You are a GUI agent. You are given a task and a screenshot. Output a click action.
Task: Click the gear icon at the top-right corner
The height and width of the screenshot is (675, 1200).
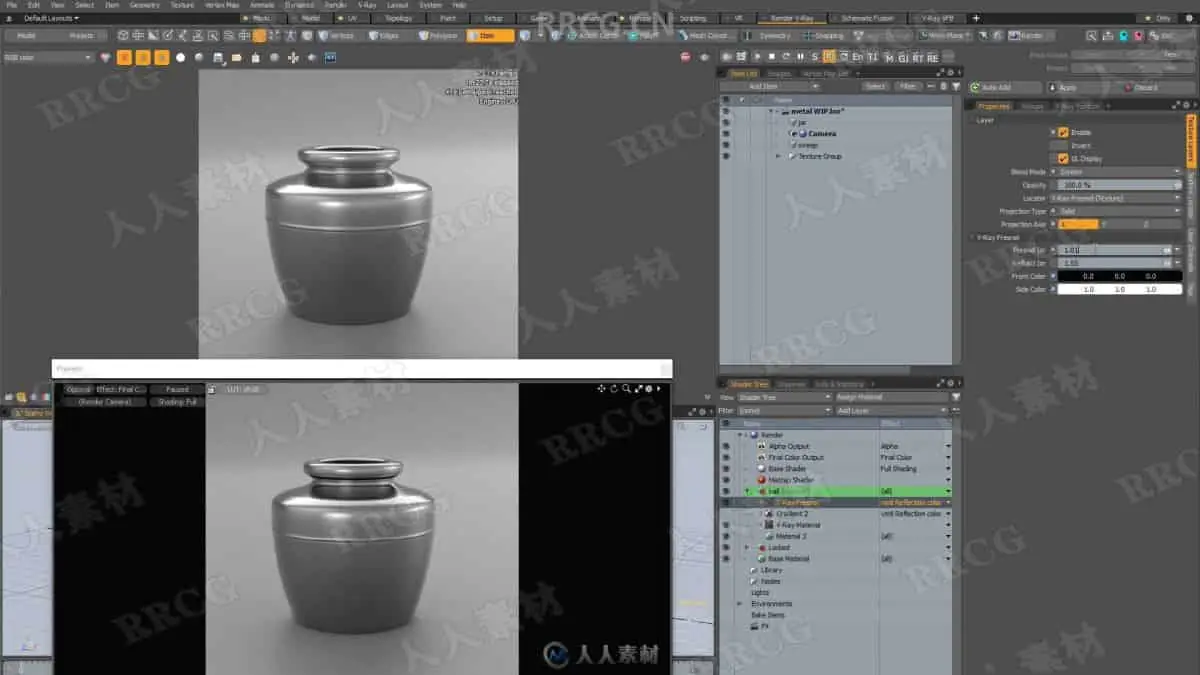(1190, 18)
